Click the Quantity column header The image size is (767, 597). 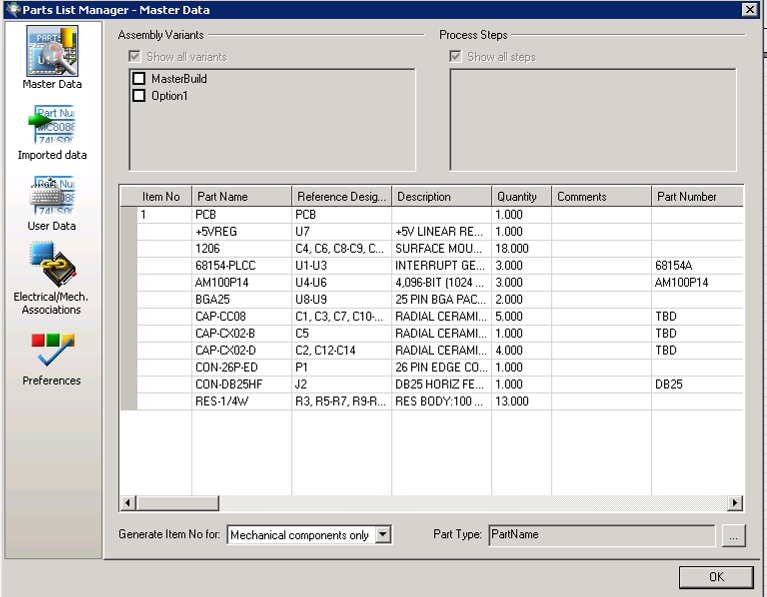click(x=521, y=197)
